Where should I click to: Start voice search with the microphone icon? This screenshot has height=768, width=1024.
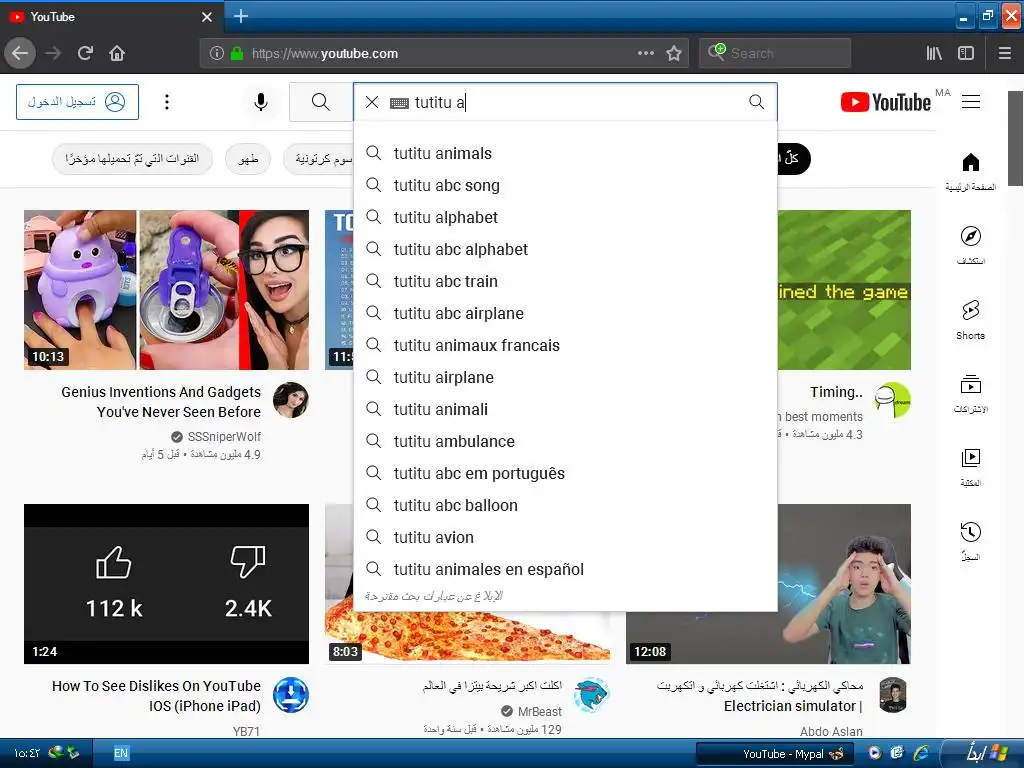click(x=261, y=102)
